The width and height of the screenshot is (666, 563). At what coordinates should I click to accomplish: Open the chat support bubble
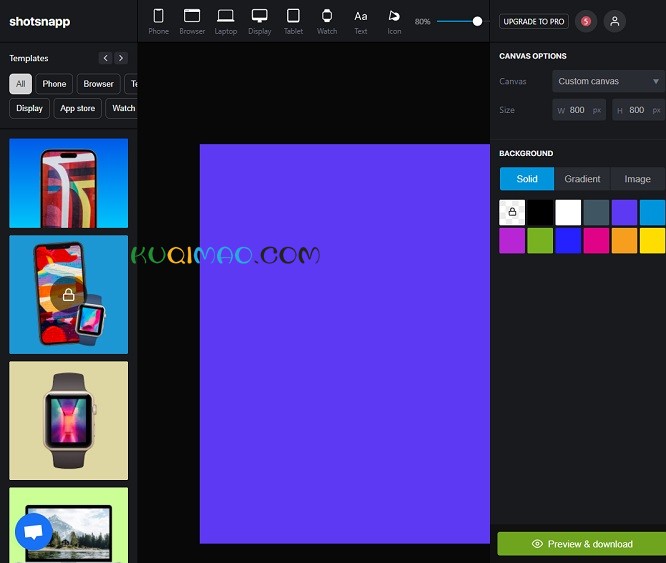click(34, 532)
